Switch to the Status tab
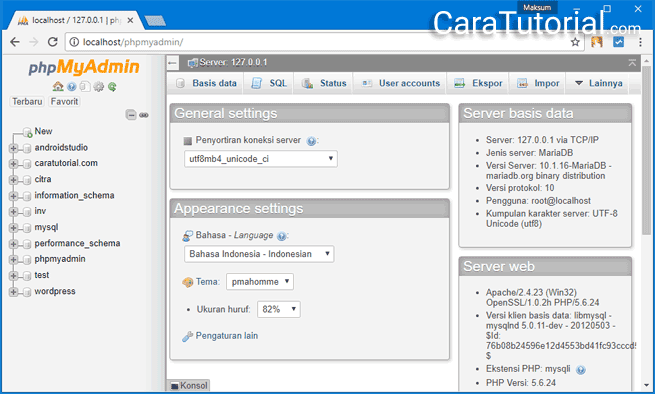Screen dimensions: 655x394 coord(324,83)
